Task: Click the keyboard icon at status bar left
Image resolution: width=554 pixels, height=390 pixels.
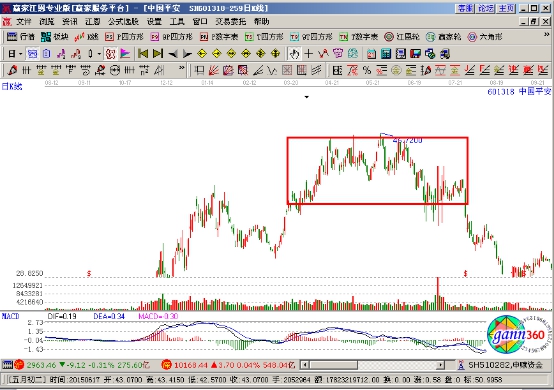Action: [7, 365]
